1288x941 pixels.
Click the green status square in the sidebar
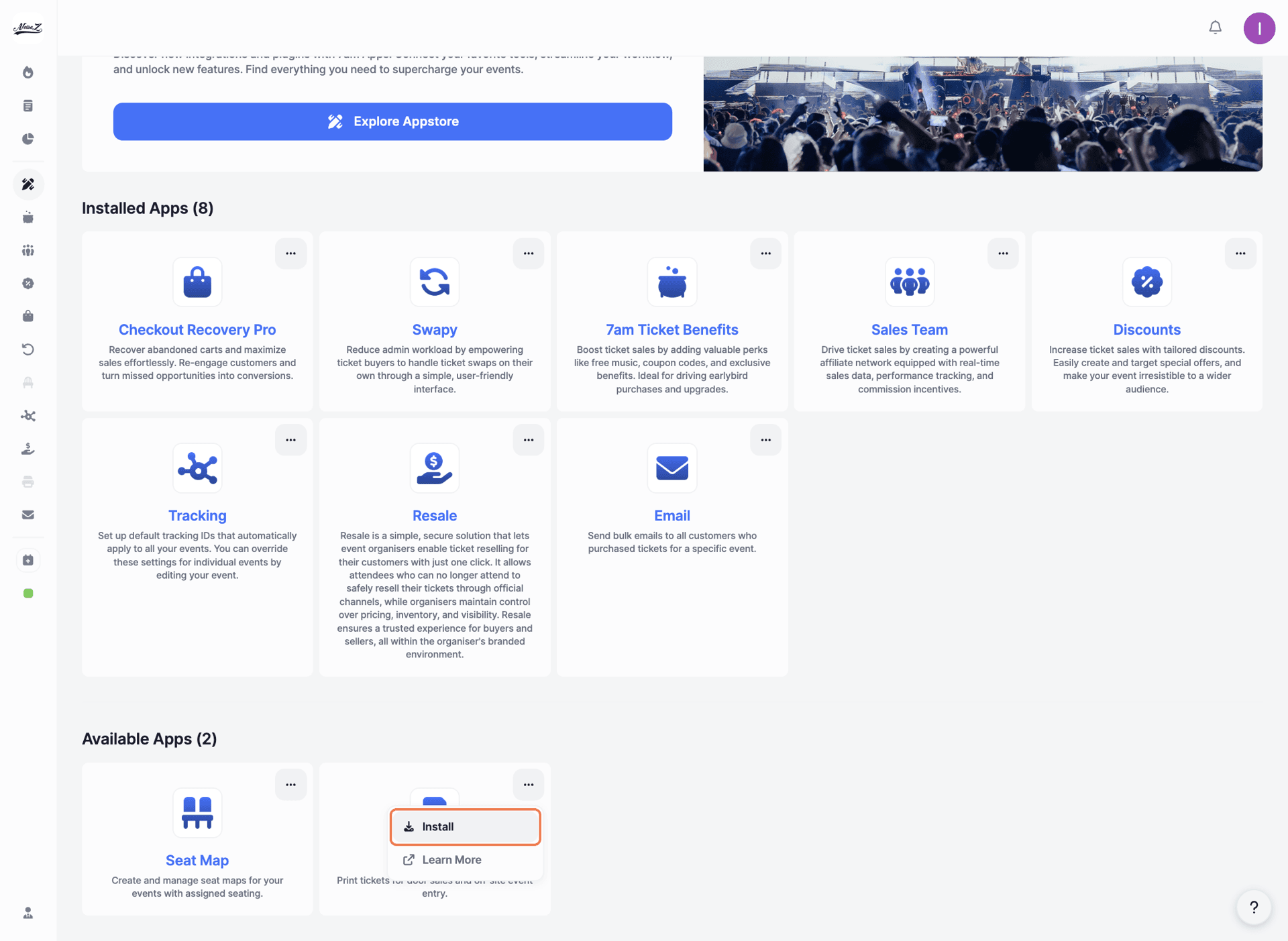[28, 594]
